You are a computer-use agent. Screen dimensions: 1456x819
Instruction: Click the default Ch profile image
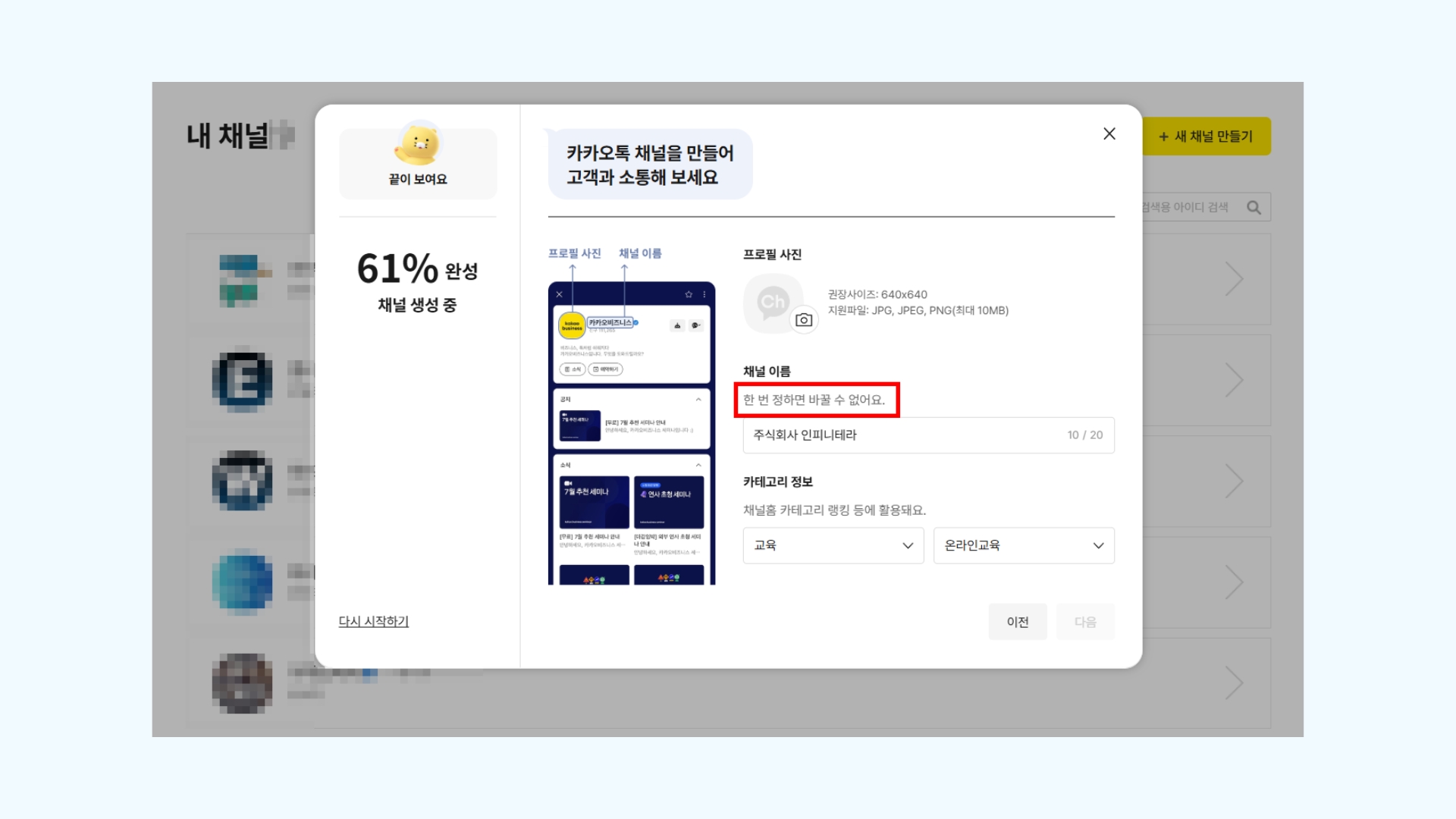772,302
